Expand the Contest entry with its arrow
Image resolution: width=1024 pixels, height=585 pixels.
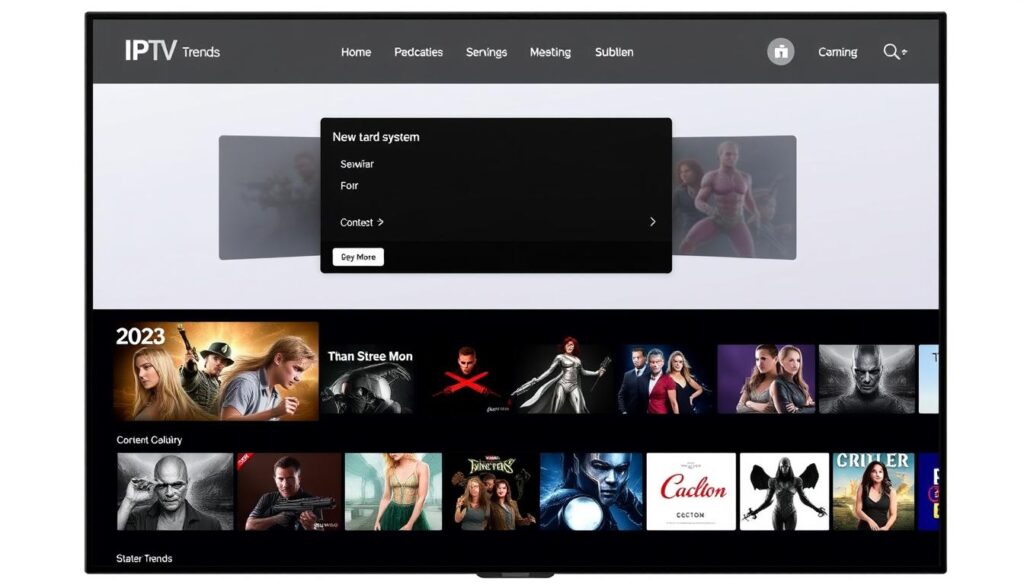(378, 222)
